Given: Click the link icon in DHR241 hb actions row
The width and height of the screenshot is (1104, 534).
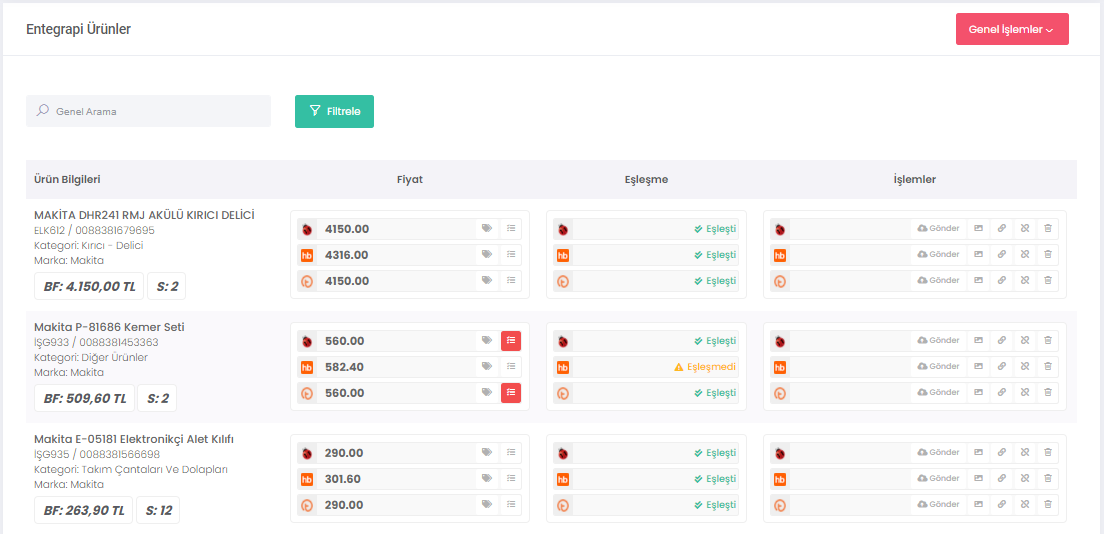Looking at the screenshot, I should coord(1002,255).
